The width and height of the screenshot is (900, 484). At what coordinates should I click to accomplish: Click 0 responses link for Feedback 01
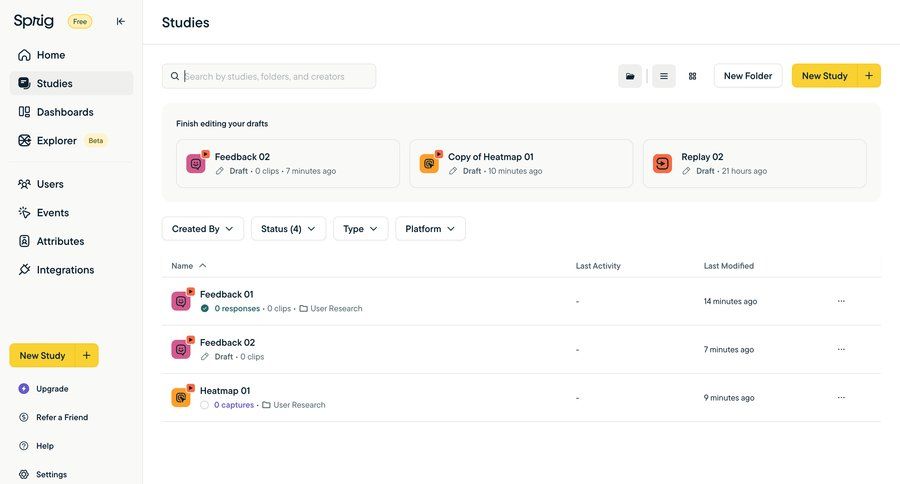[237, 309]
